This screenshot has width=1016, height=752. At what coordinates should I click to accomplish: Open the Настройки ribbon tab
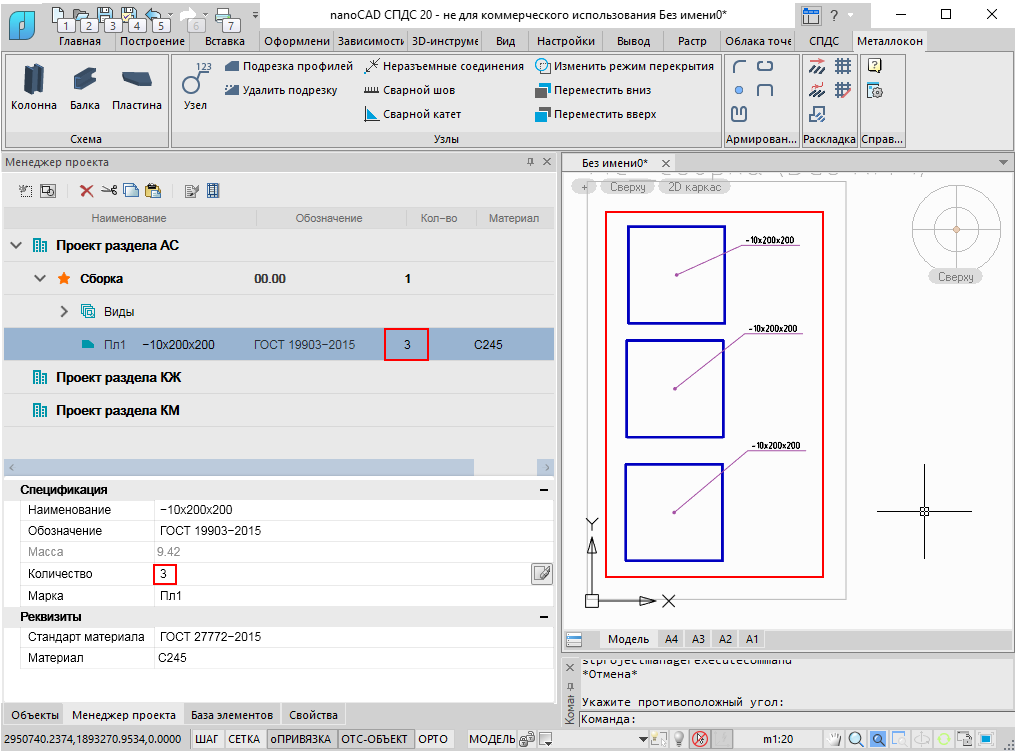(x=566, y=41)
